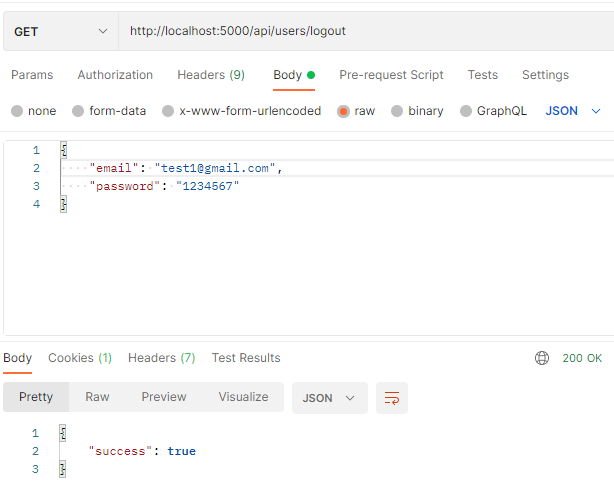Open the response Headers (7) tab
Viewport: 614px width, 501px height.
(162, 358)
